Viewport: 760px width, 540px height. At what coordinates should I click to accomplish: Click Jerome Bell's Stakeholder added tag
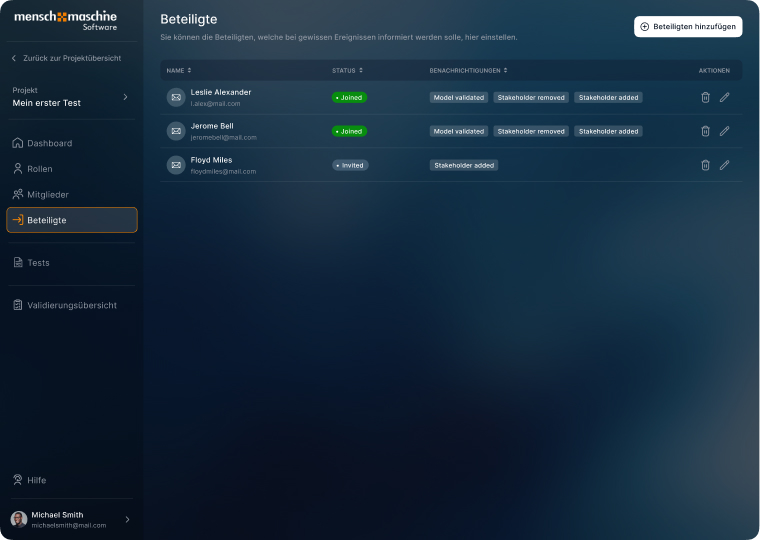[608, 131]
